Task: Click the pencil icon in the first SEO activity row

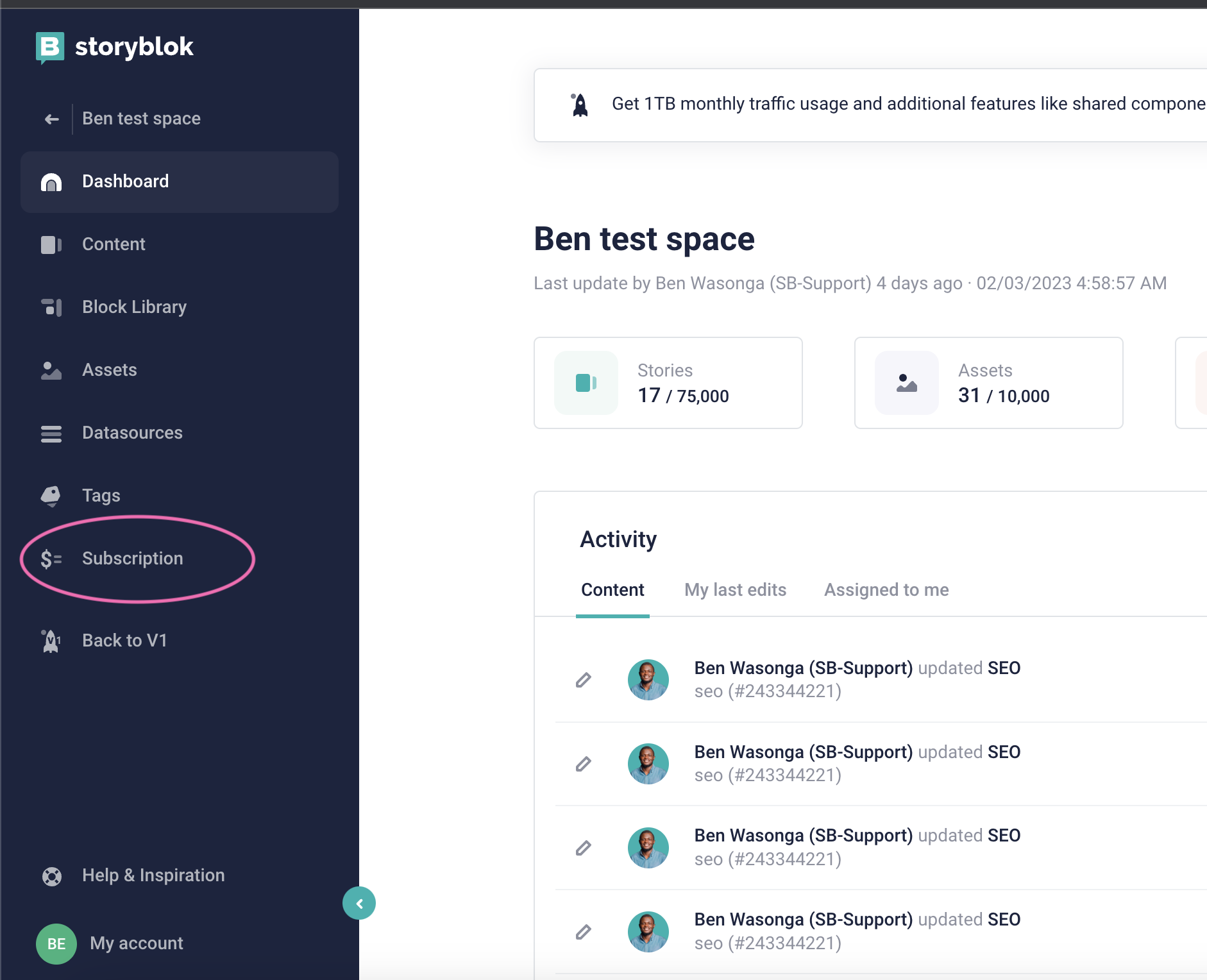Action: coord(583,680)
